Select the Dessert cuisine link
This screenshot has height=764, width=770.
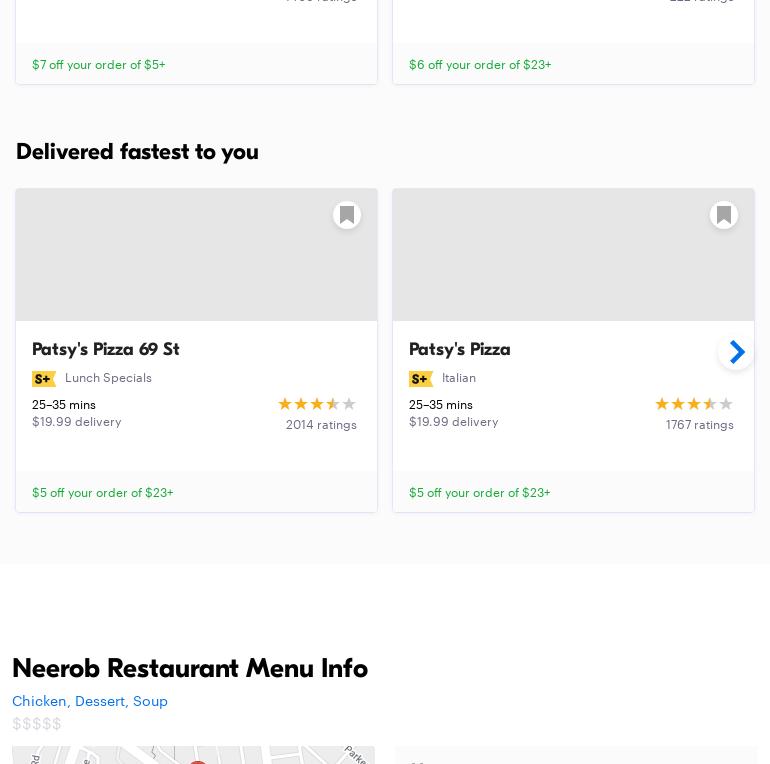100,701
